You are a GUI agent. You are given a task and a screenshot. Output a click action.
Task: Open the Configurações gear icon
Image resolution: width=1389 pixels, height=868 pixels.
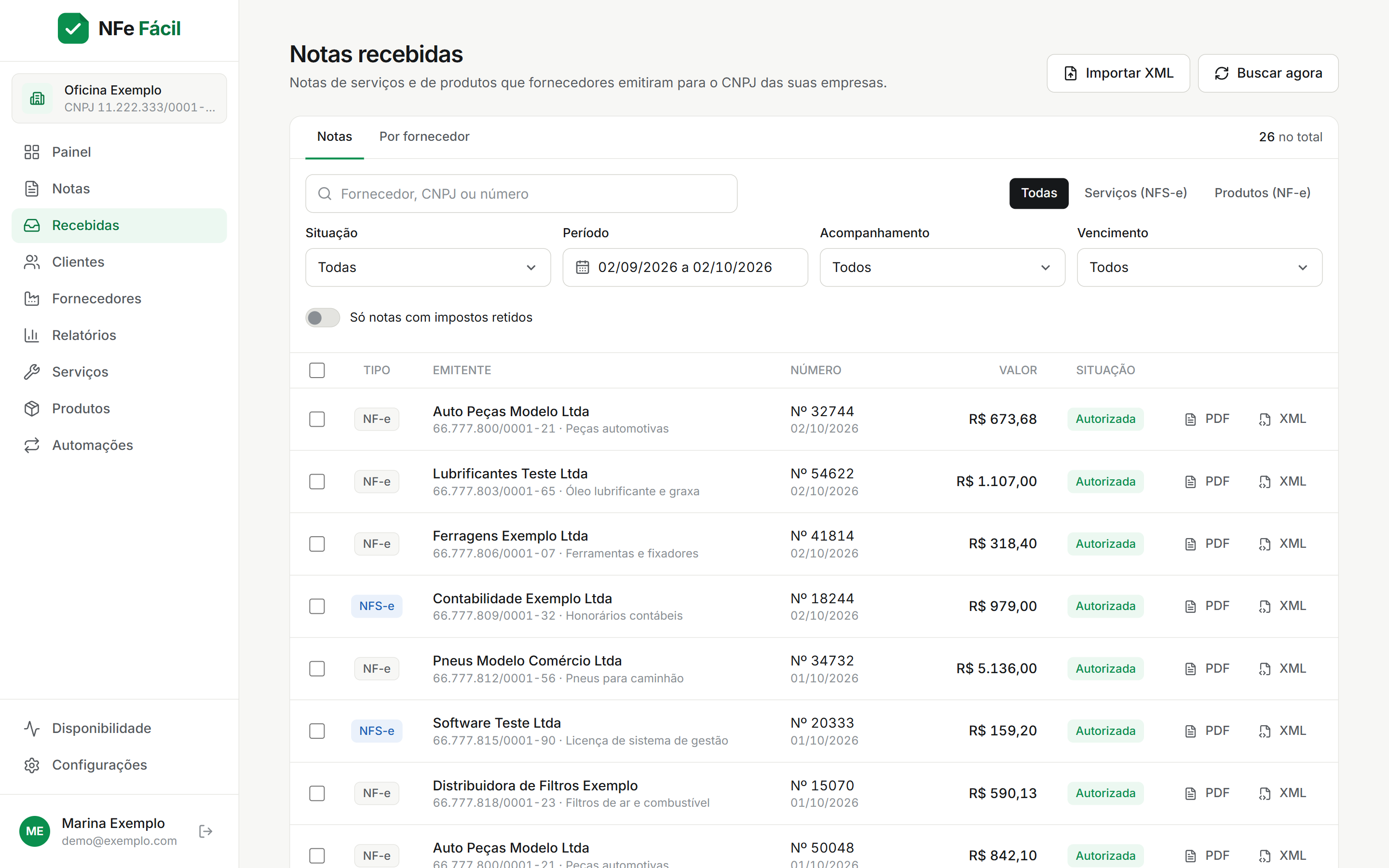coord(31,765)
